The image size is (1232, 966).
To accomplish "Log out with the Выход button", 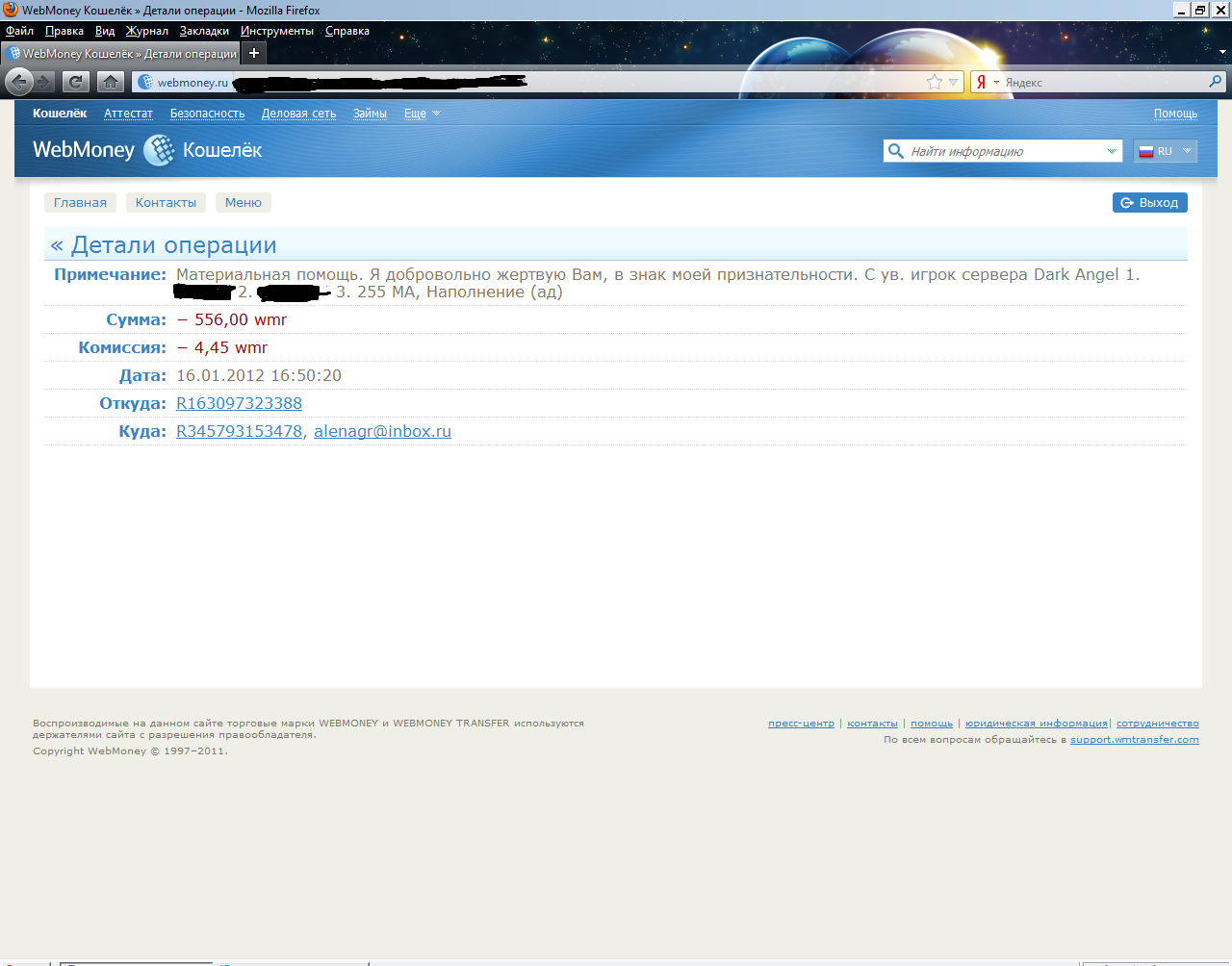I will click(1150, 202).
